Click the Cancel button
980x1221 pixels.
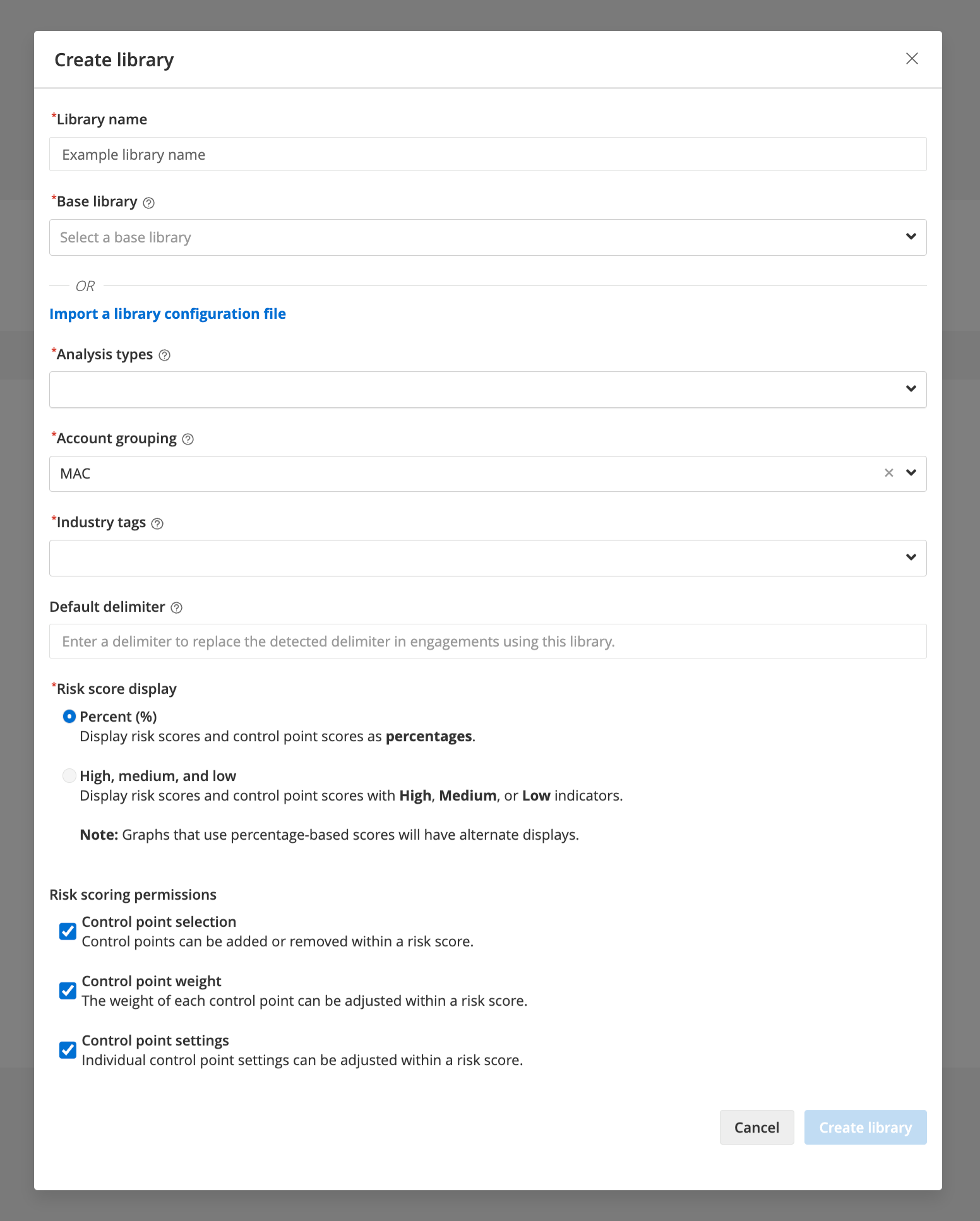tap(756, 1128)
